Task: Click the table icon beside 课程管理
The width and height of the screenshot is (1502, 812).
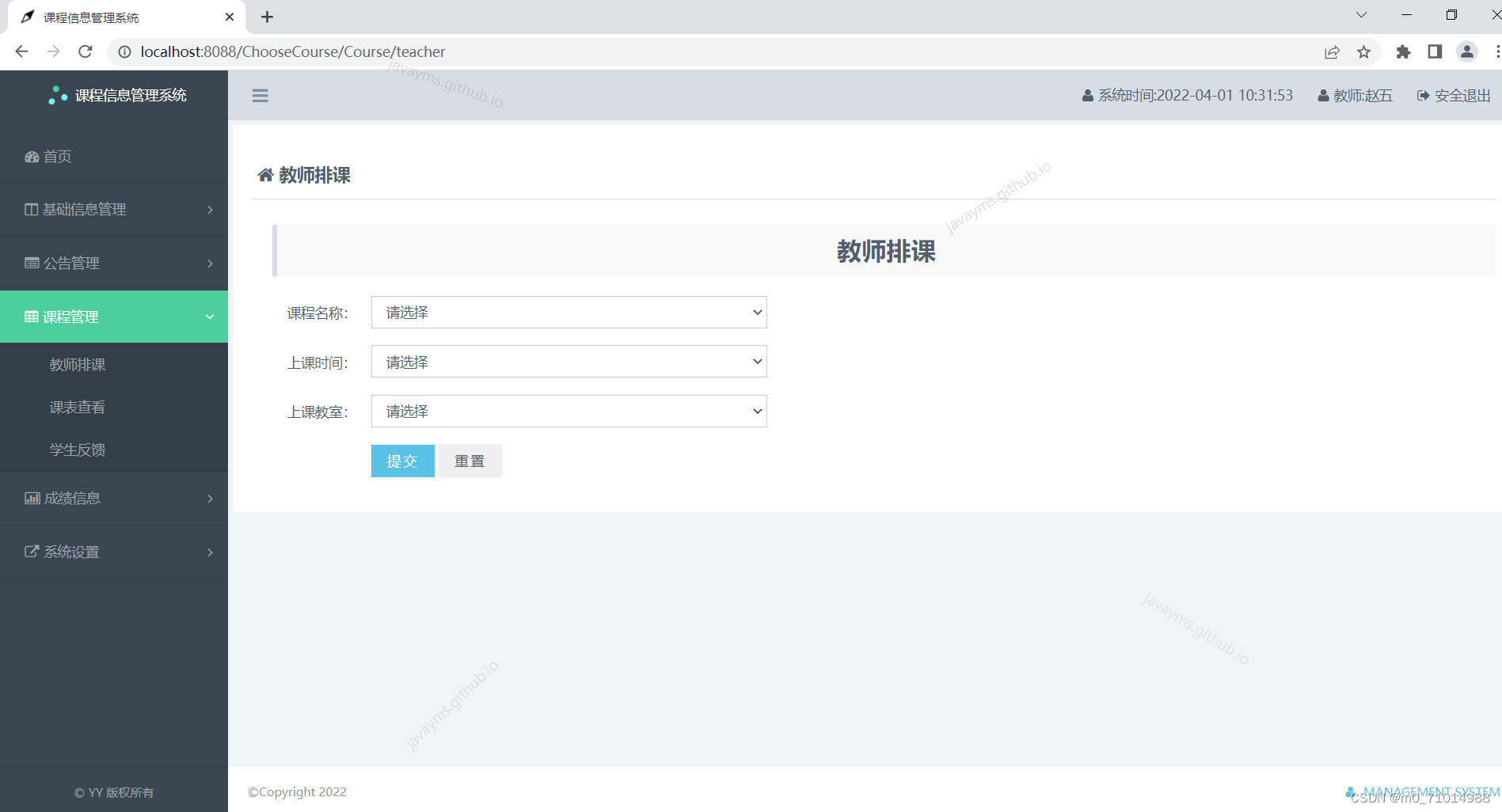Action: coord(31,317)
